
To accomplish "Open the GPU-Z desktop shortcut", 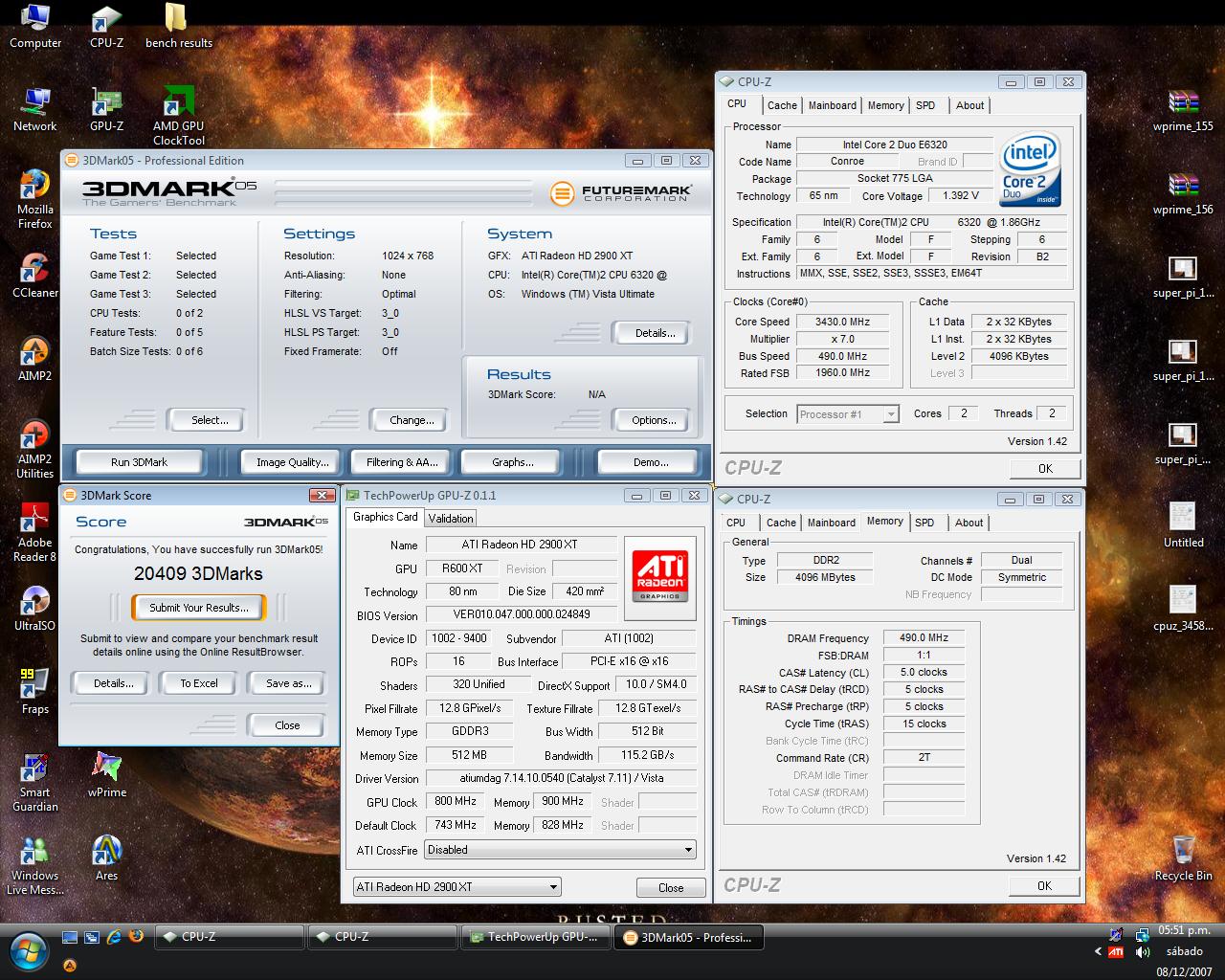I will 106,110.
